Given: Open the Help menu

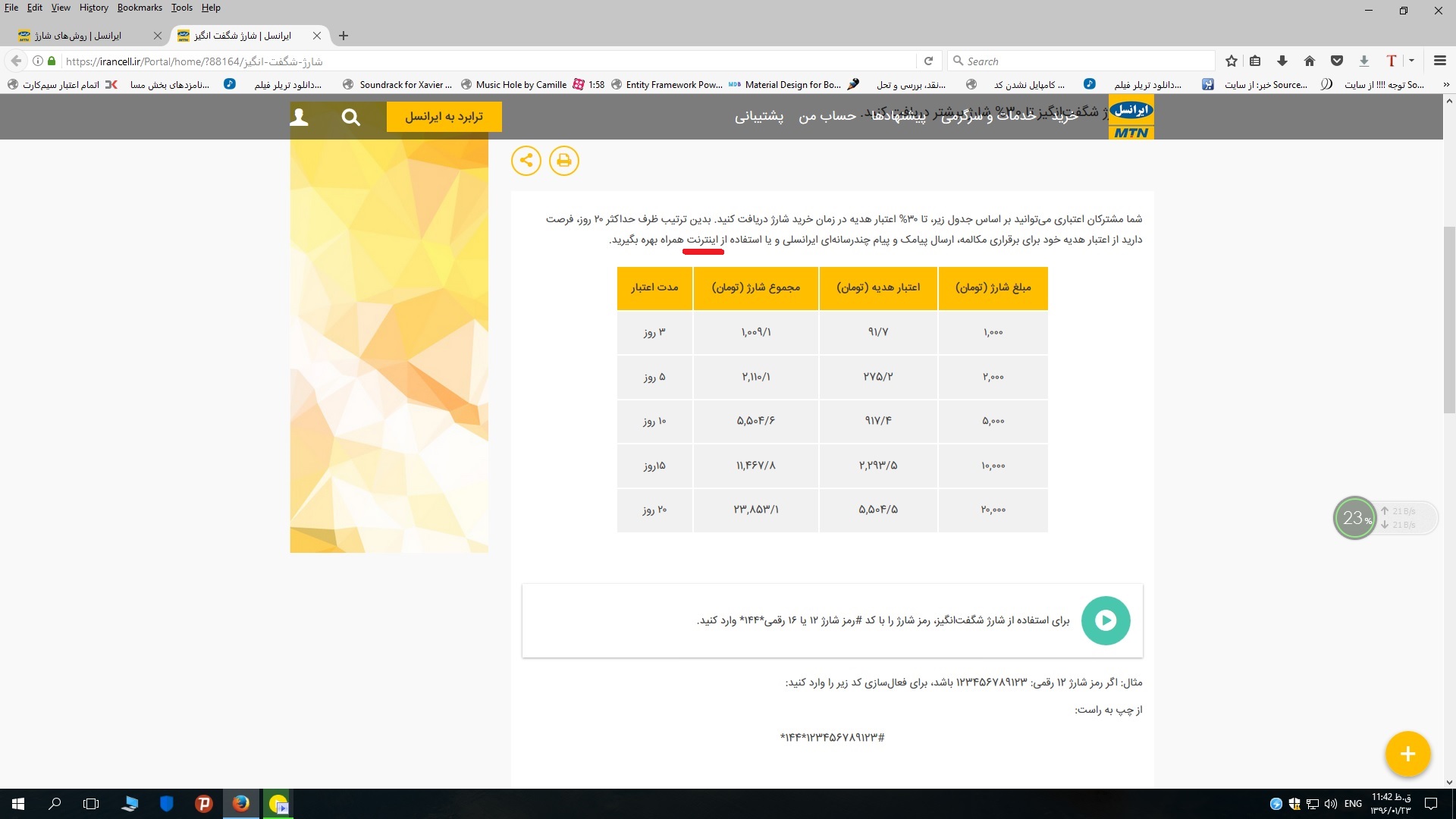Looking at the screenshot, I should point(211,8).
